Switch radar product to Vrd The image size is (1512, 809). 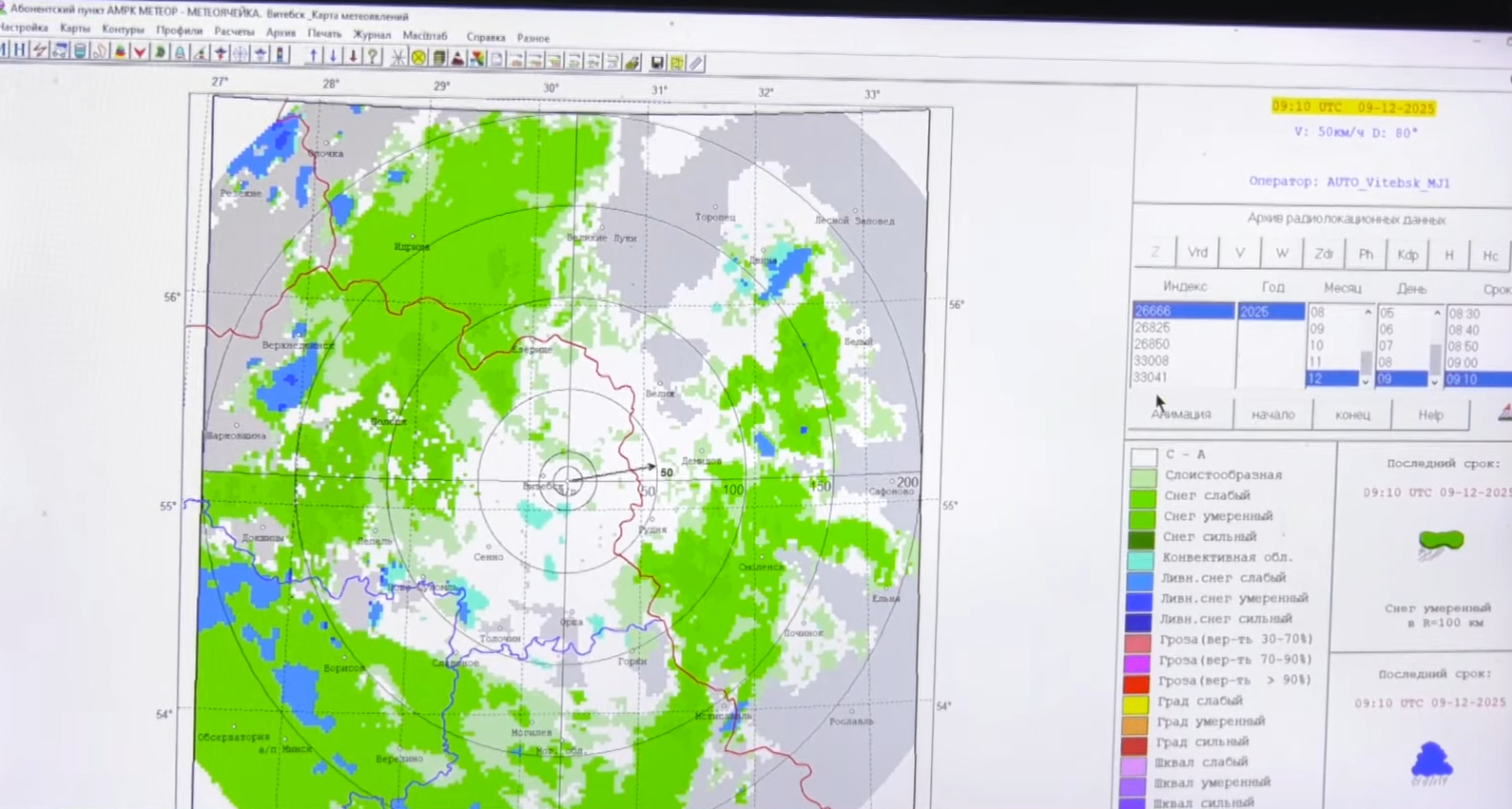pyautogui.click(x=1197, y=253)
